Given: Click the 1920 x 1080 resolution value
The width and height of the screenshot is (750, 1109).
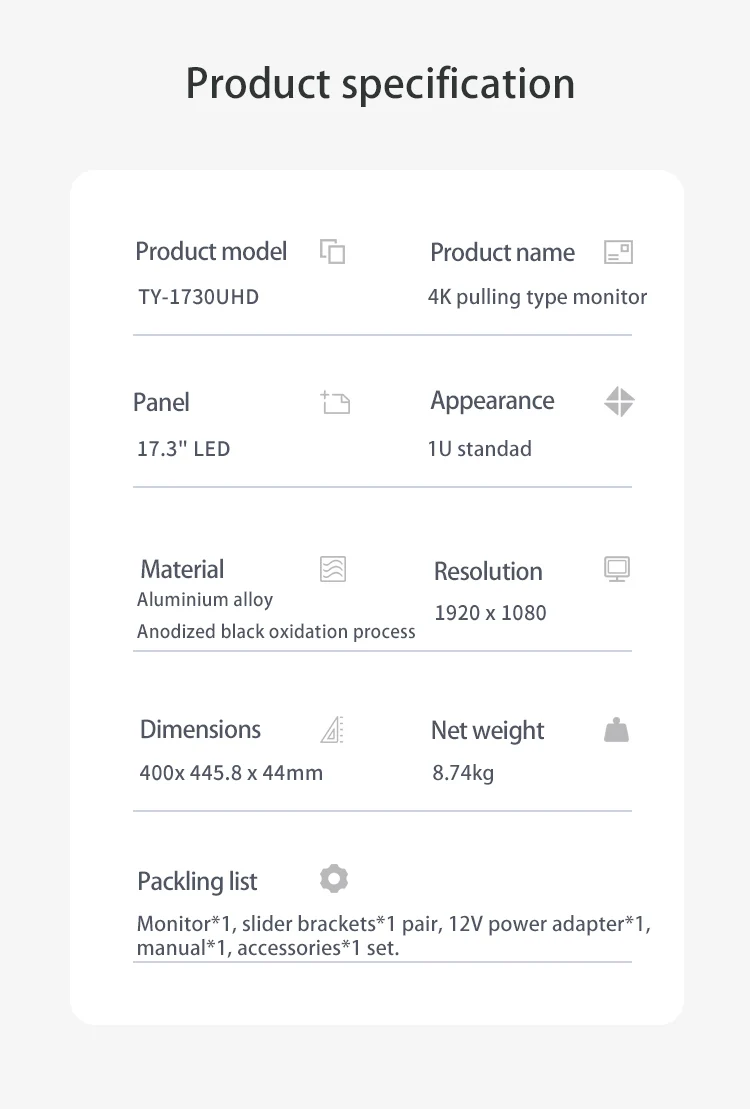Looking at the screenshot, I should (490, 613).
